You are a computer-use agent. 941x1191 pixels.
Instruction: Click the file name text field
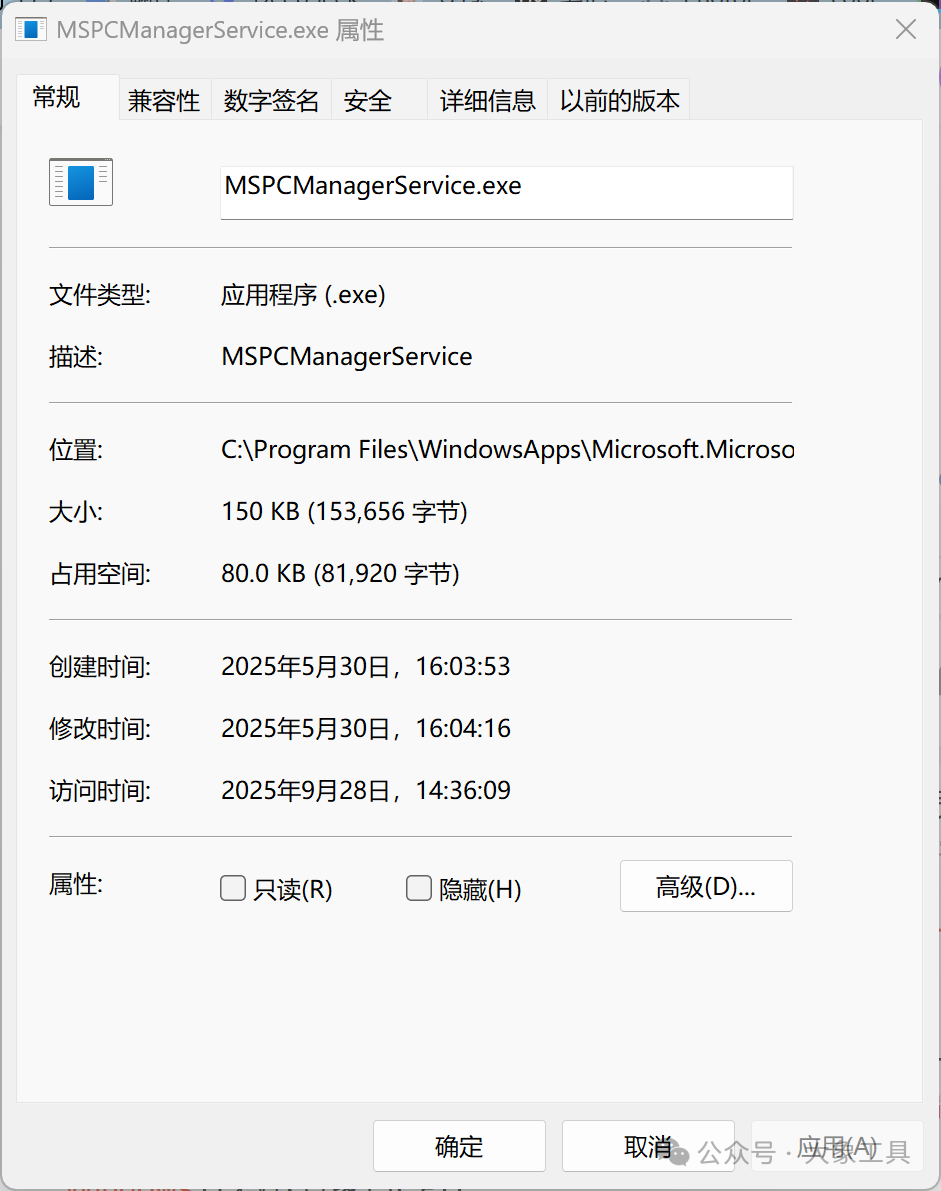[506, 192]
